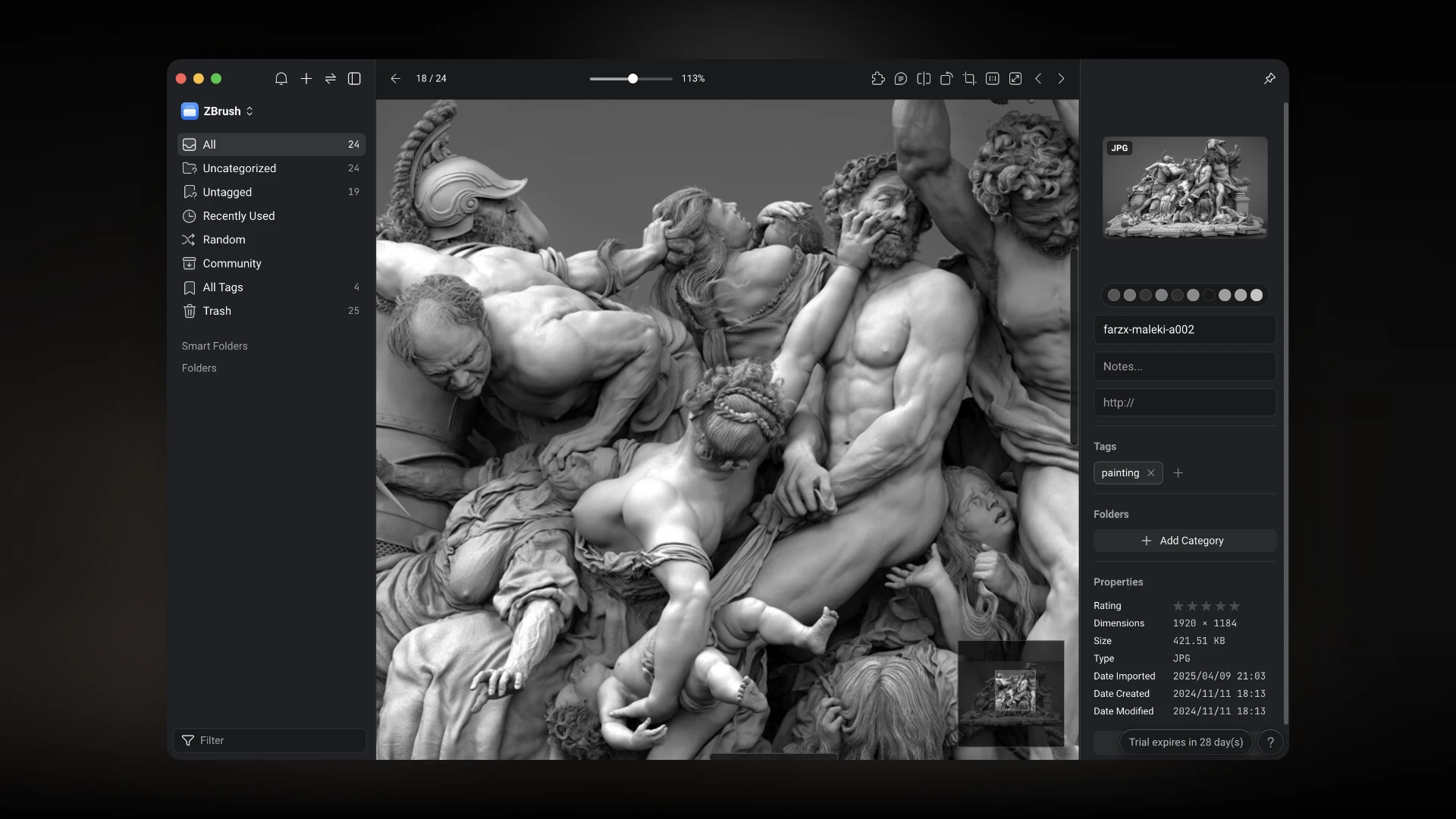Click the 18 / 24 image counter
Viewport: 1456px width, 819px height.
pos(431,79)
